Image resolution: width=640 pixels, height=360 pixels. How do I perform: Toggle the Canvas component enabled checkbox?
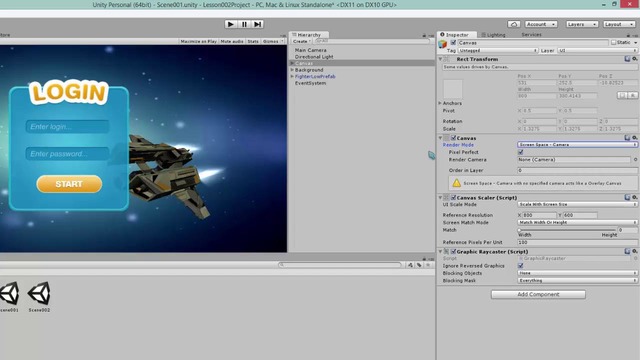(x=453, y=138)
